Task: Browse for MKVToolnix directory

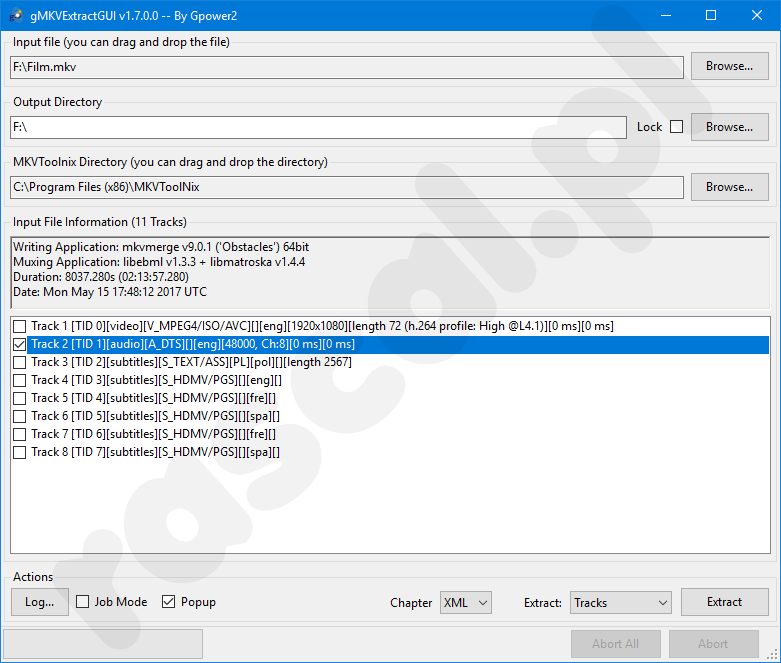Action: coord(729,187)
